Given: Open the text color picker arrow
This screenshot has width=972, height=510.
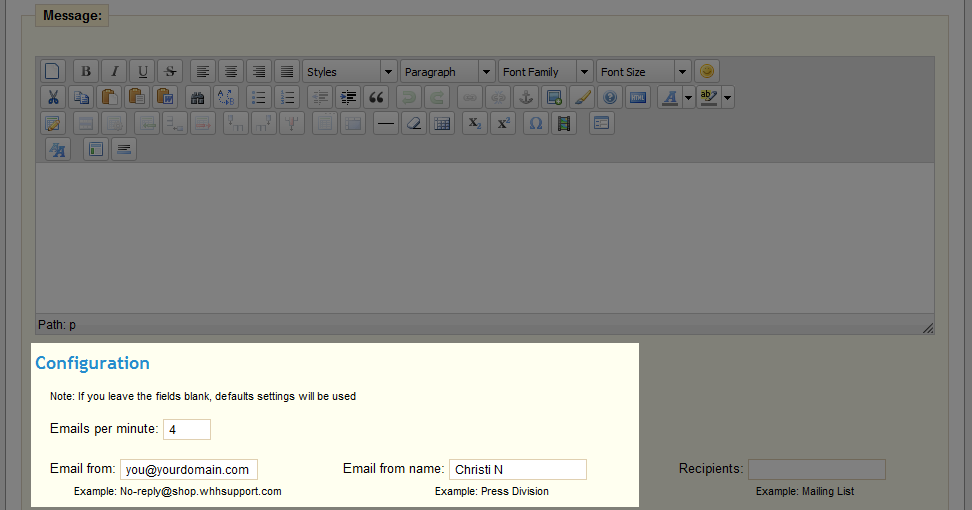Looking at the screenshot, I should tap(688, 97).
